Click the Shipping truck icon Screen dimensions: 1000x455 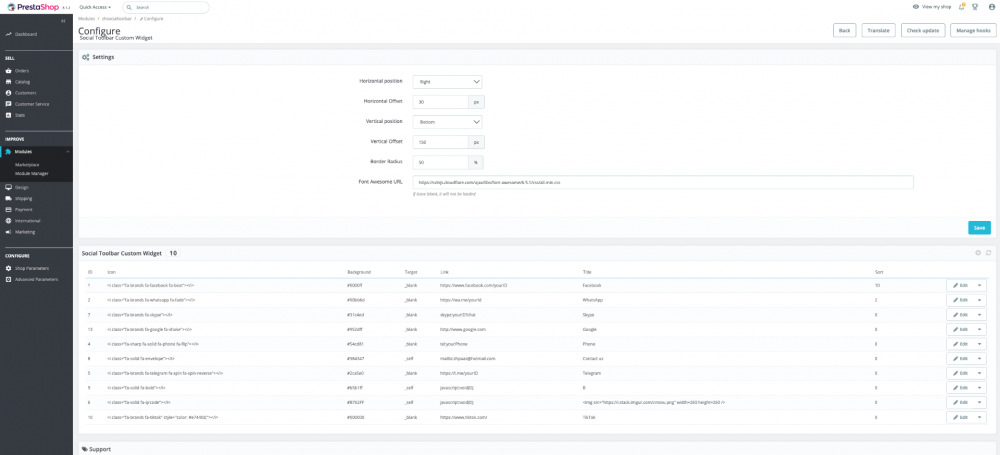click(9, 198)
